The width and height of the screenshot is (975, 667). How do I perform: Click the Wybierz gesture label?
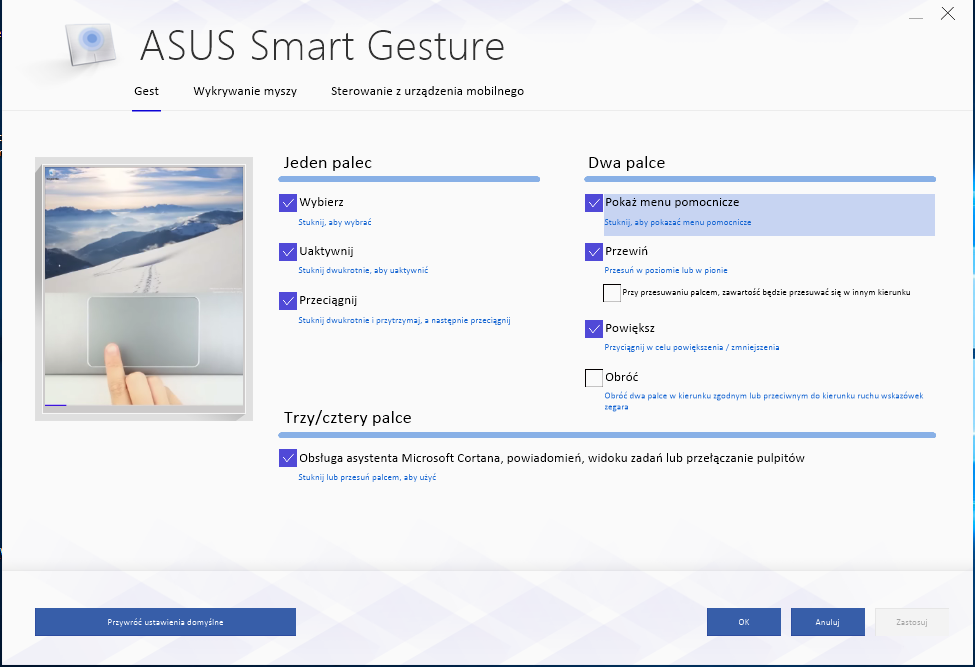coord(321,202)
